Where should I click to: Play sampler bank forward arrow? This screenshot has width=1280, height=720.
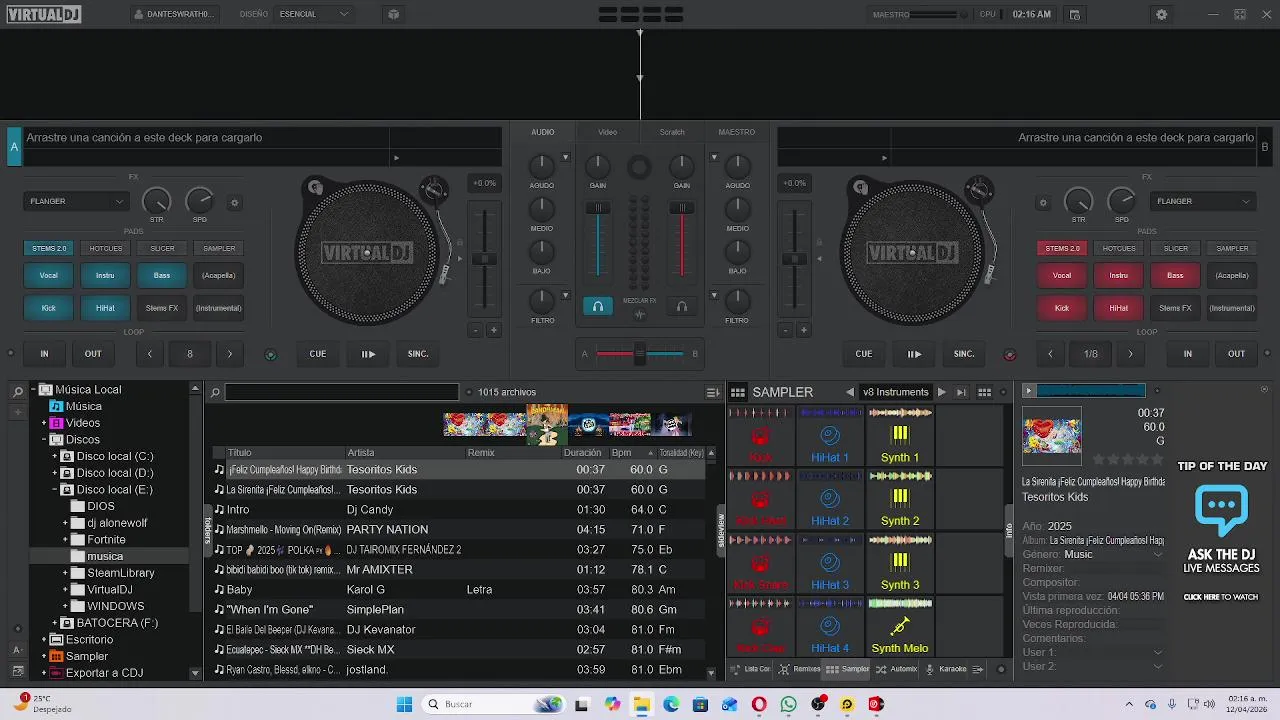pyautogui.click(x=941, y=392)
